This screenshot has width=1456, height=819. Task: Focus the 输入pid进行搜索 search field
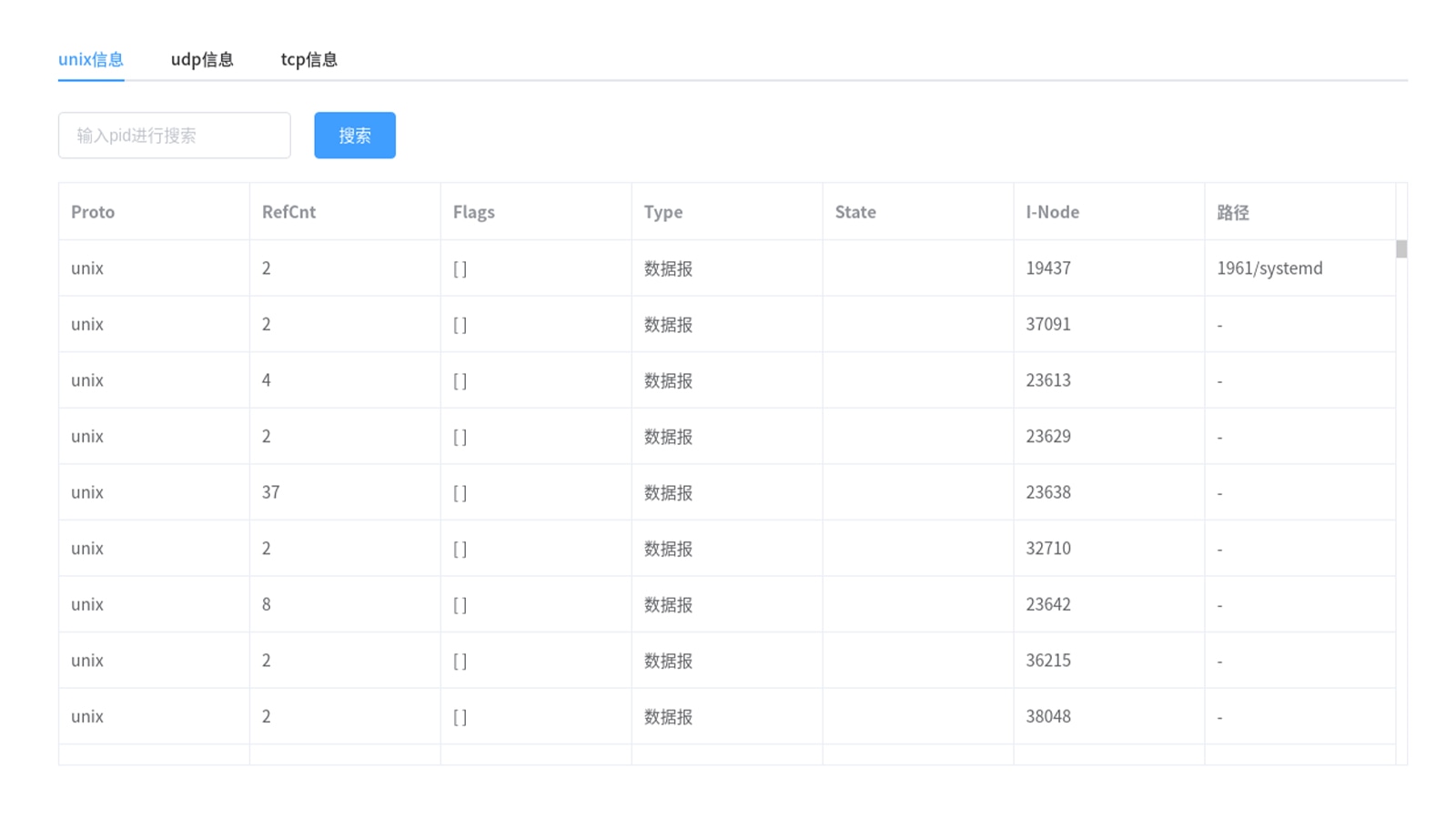click(175, 136)
